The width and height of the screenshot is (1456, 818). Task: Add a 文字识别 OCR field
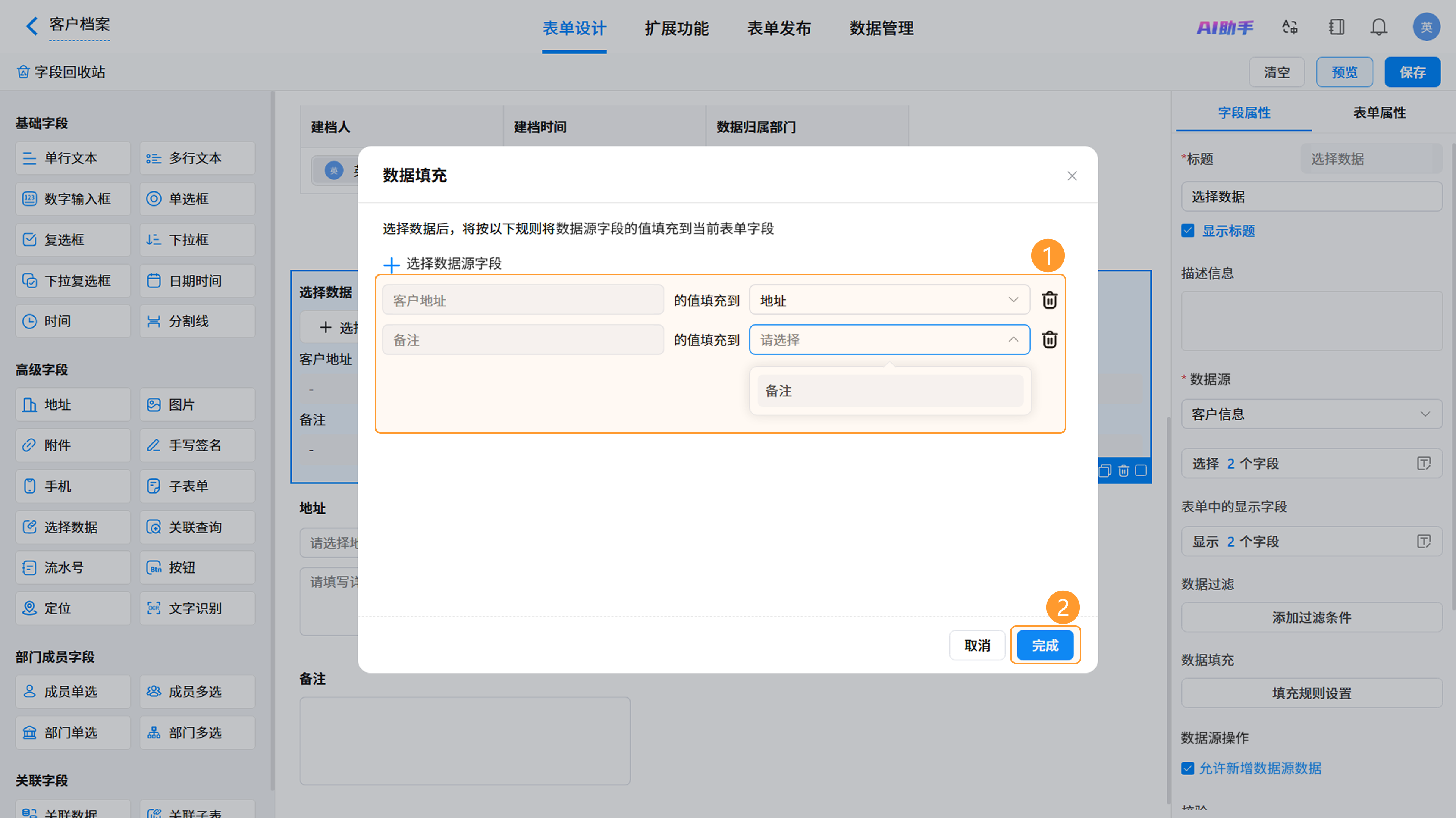197,608
